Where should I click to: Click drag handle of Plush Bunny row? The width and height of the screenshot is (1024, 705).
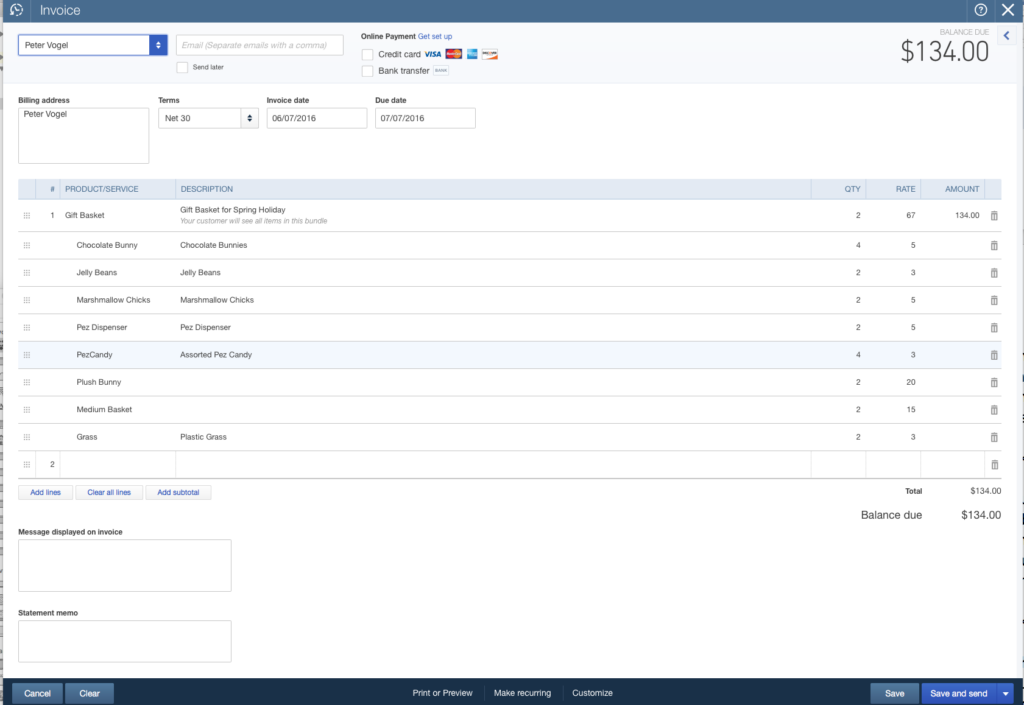(x=27, y=383)
